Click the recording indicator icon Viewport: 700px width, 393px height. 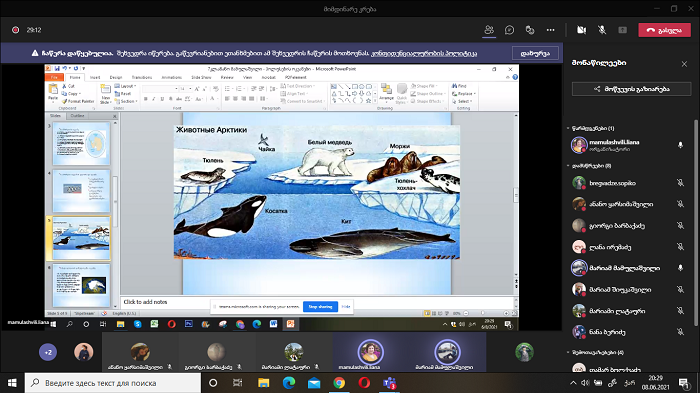(16, 30)
